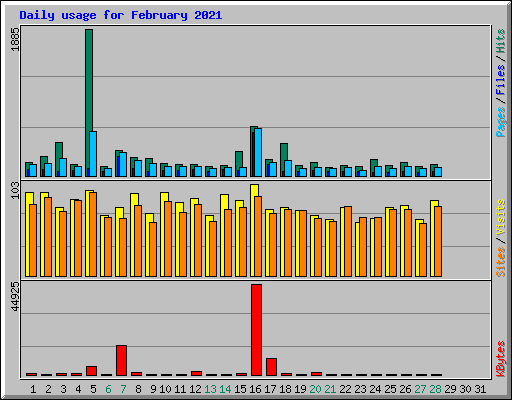512x400 pixels.
Task: Click the tallest red KBytes bar on day 16
Action: [256, 330]
